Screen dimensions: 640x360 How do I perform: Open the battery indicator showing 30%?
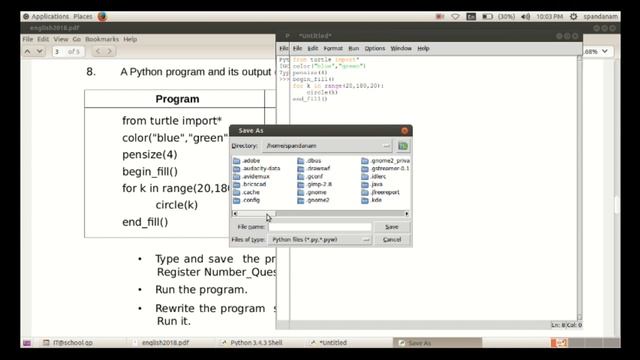[x=498, y=17]
